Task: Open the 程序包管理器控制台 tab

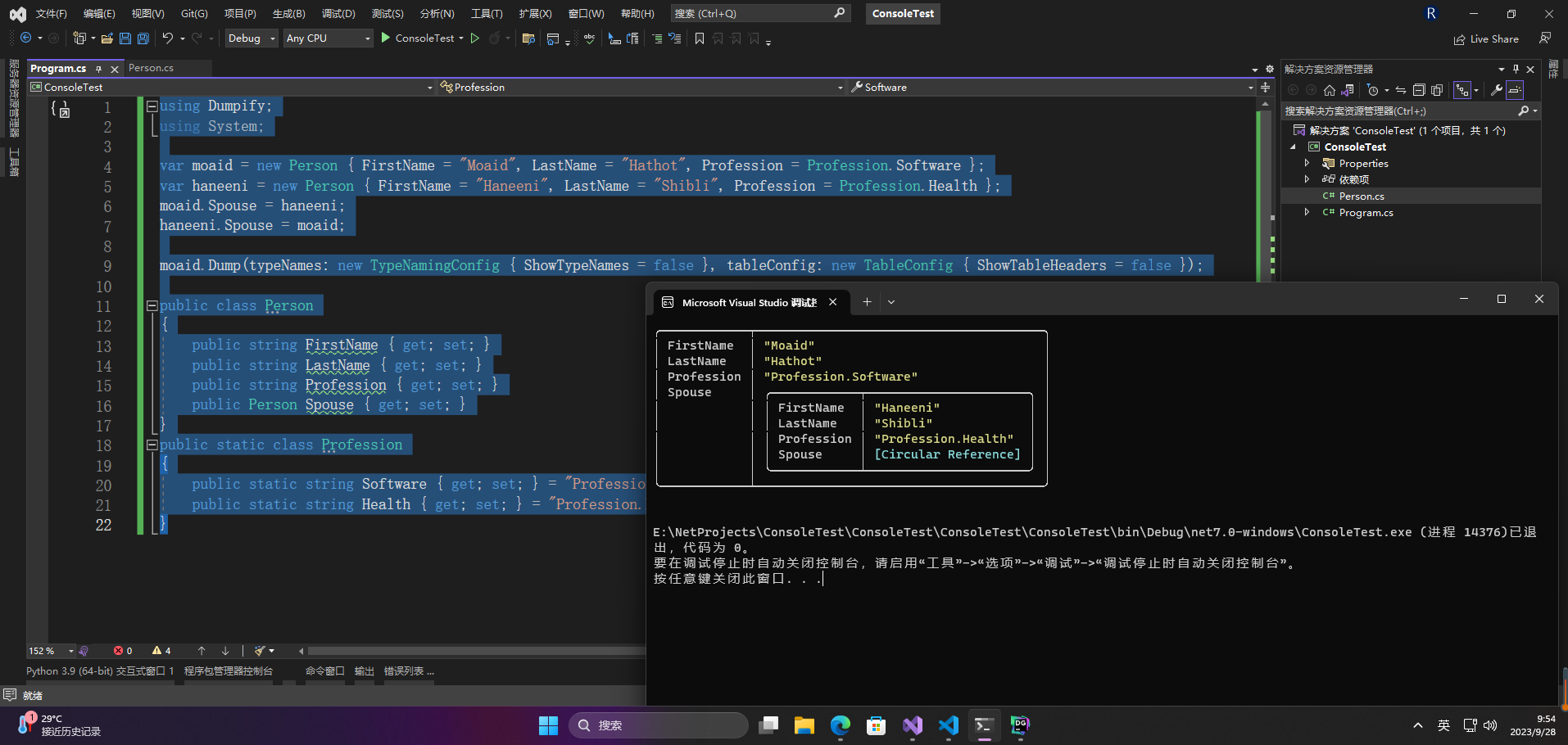Action: pos(229,671)
